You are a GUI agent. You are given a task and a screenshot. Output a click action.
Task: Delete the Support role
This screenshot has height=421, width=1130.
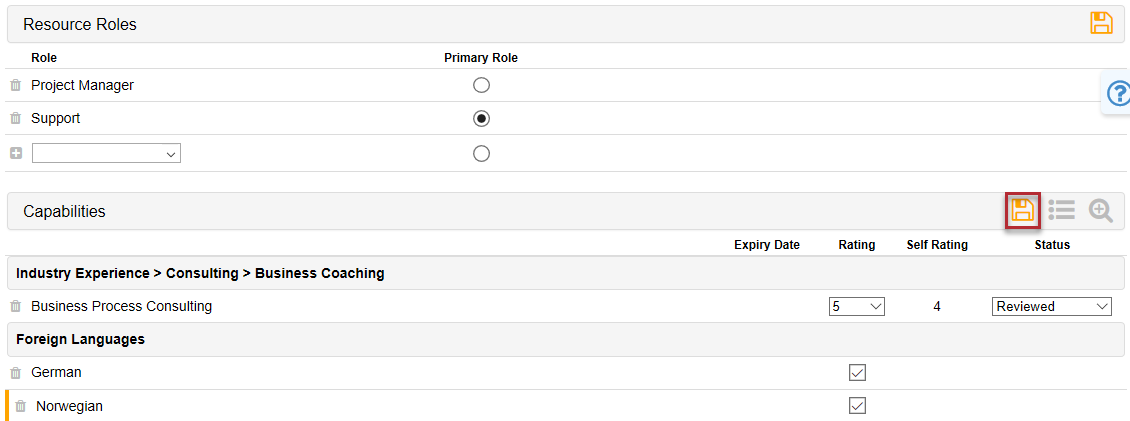(16, 119)
